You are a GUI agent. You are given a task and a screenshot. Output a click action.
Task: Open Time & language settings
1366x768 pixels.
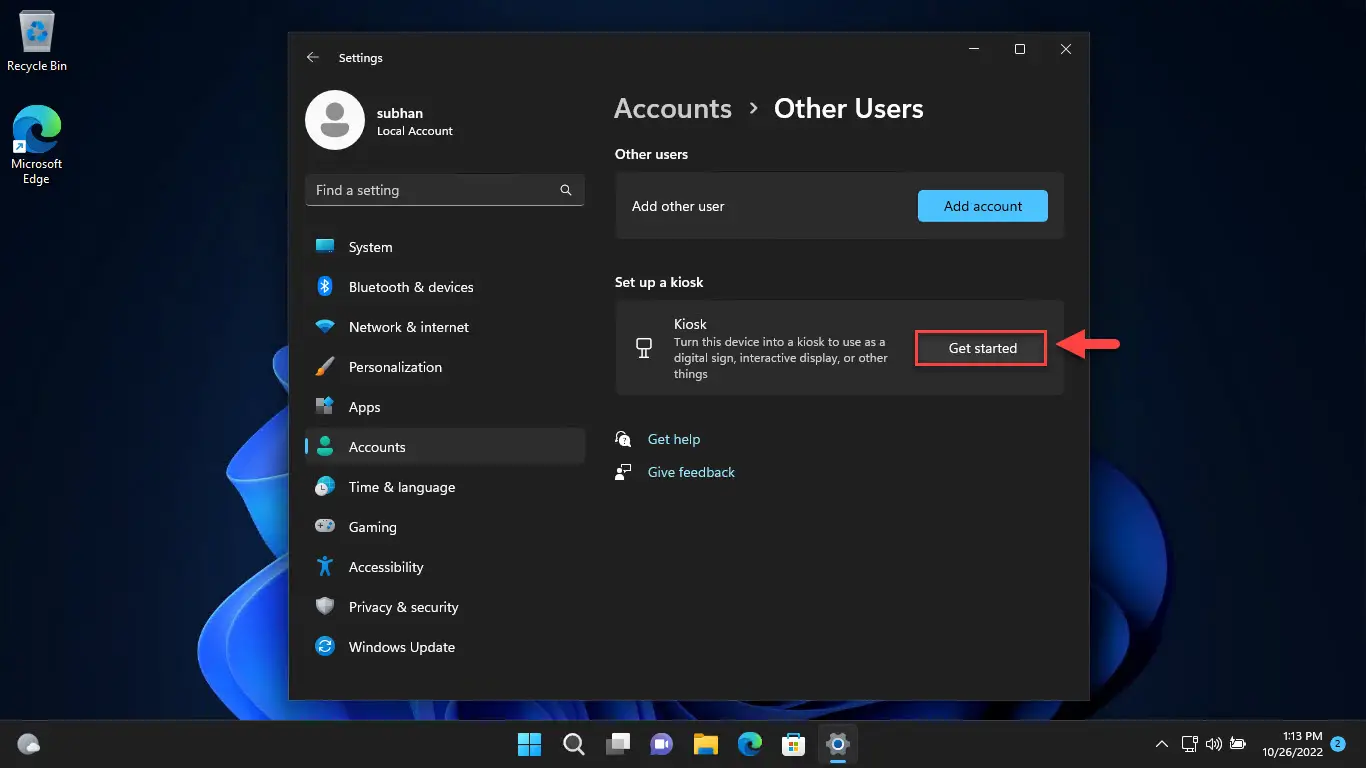(x=445, y=487)
